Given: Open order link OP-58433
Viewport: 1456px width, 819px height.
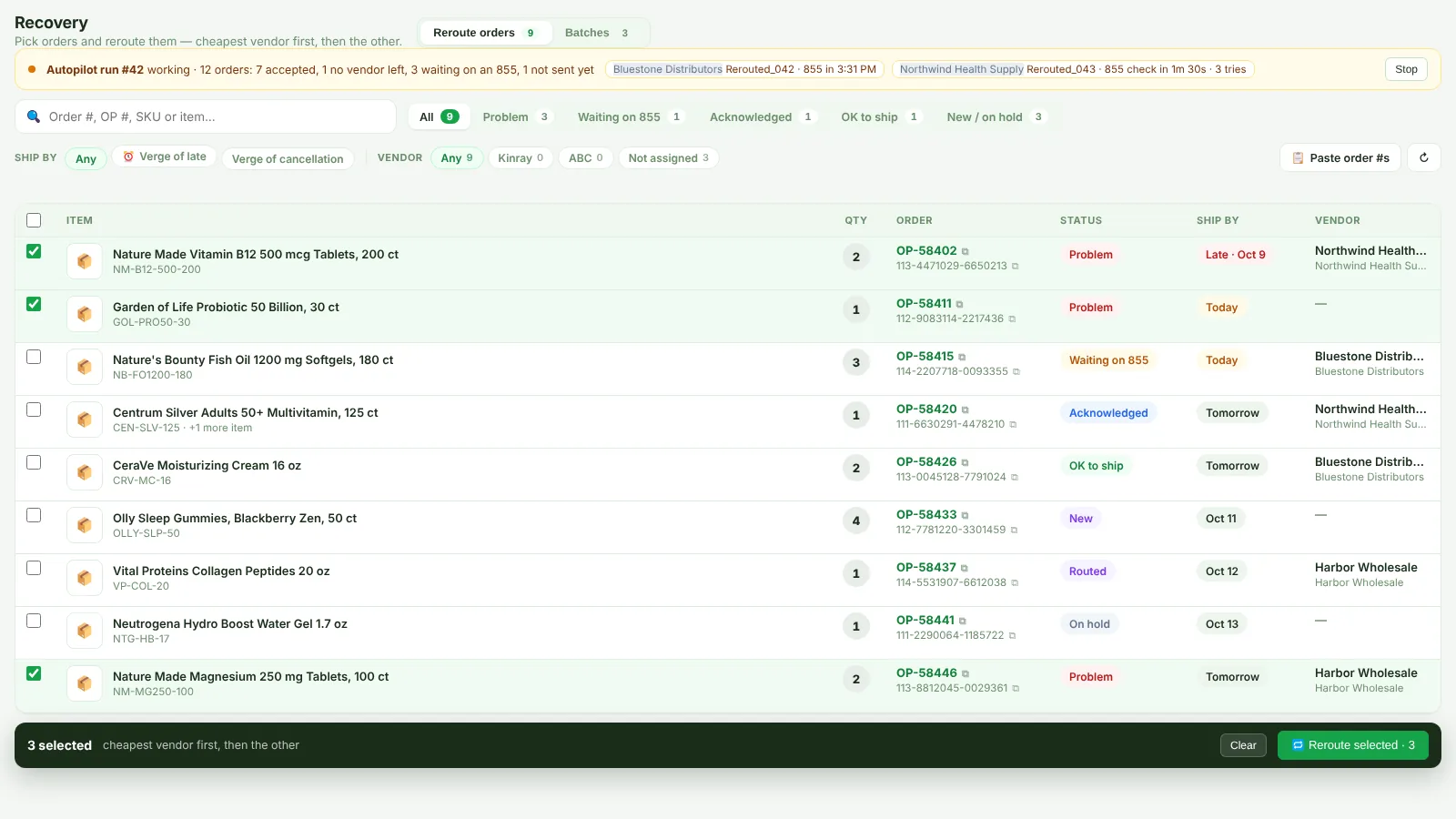Looking at the screenshot, I should tap(926, 515).
